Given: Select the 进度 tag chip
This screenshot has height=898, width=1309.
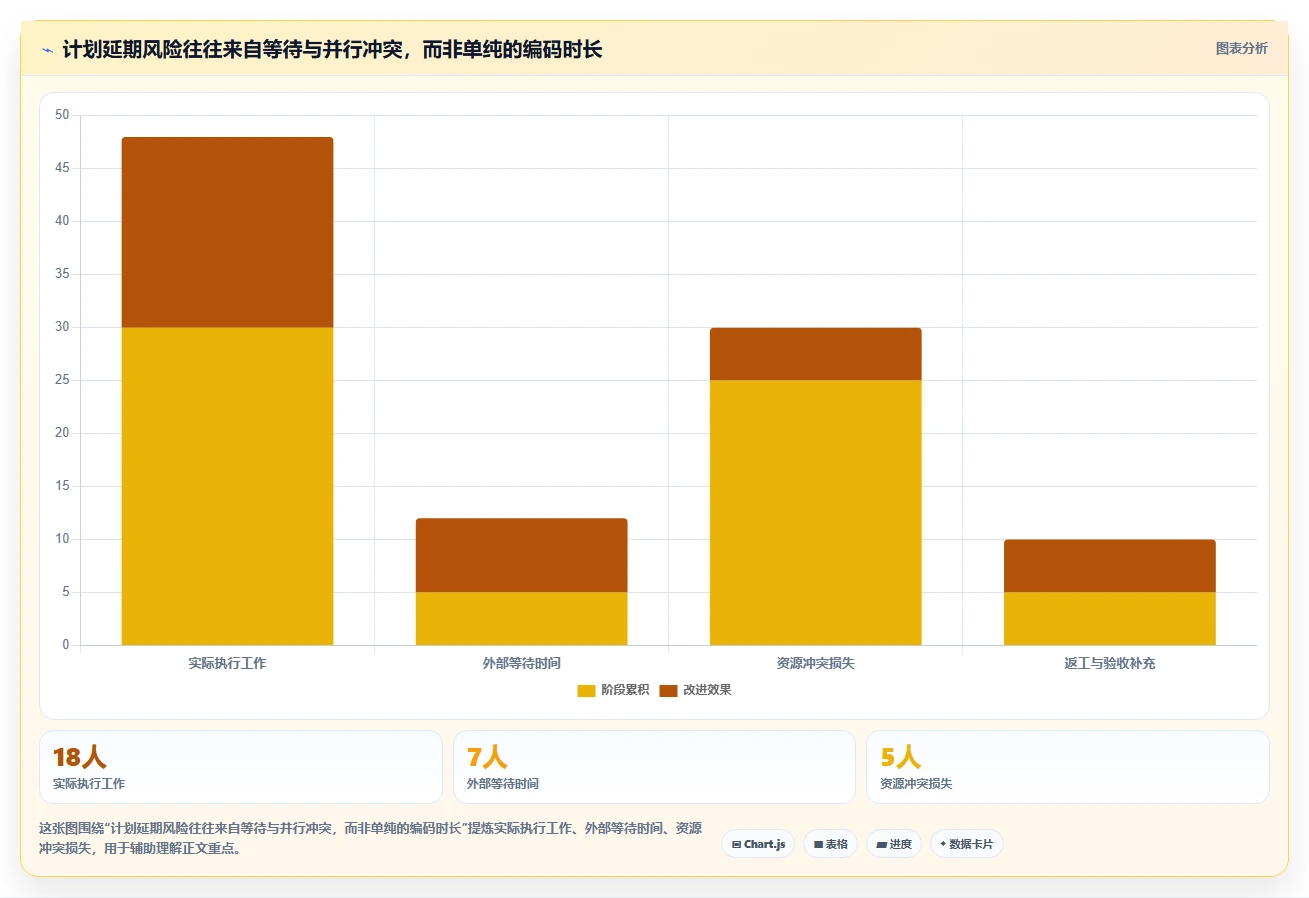Looking at the screenshot, I should click(x=893, y=844).
